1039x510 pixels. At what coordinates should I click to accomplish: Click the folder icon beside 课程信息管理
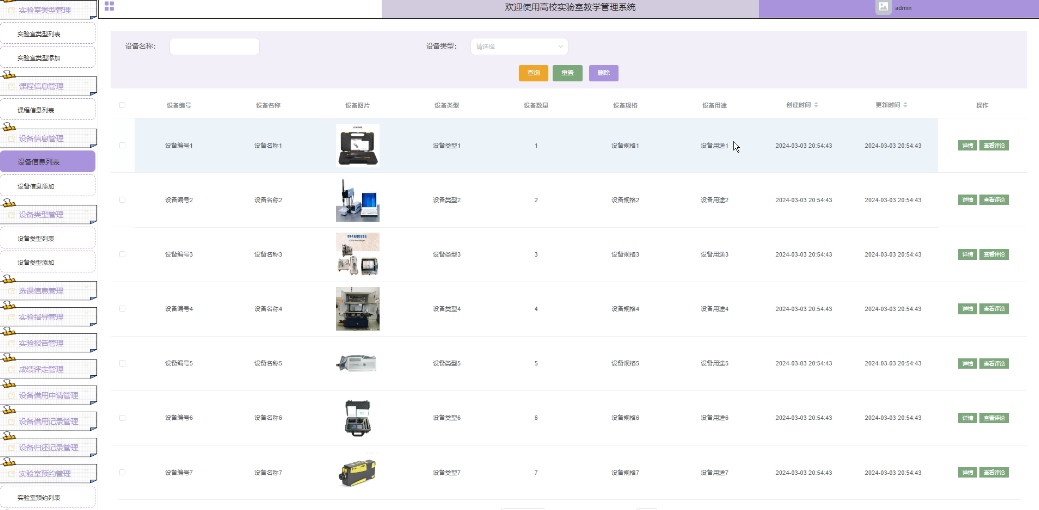(11, 86)
